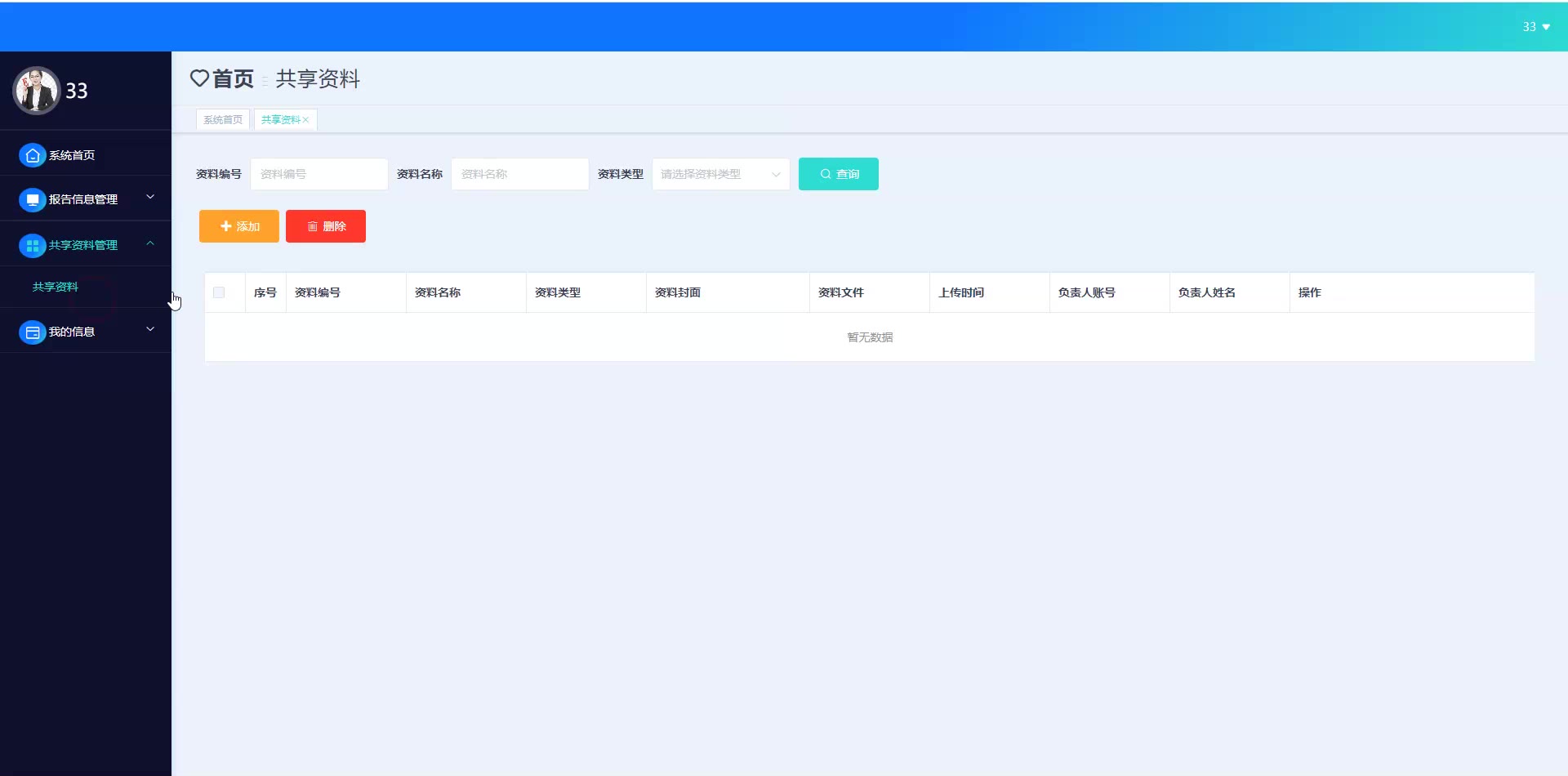The image size is (1568, 776).
Task: Click the 首页 breadcrumb link
Action: 233,78
